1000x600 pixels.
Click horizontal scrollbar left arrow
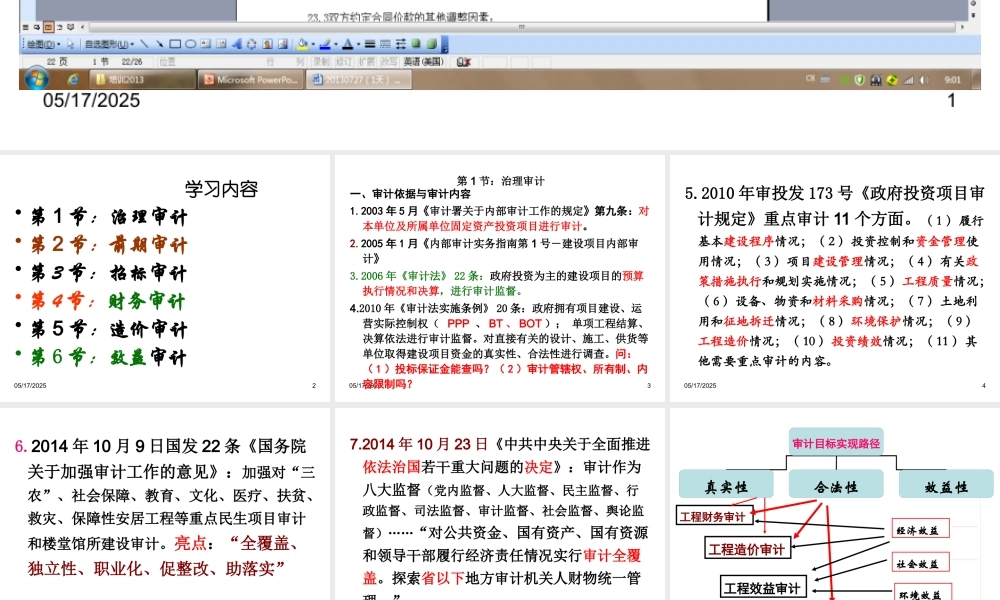[x=82, y=27]
